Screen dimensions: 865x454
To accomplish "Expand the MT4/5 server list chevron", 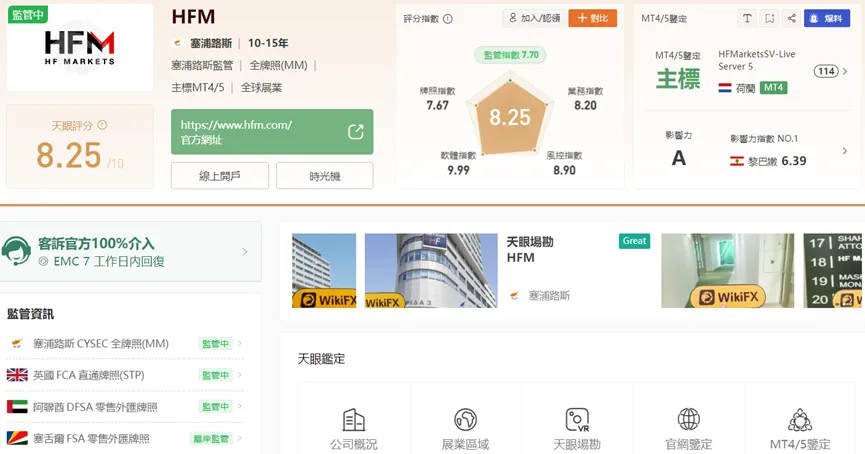I will (x=845, y=71).
